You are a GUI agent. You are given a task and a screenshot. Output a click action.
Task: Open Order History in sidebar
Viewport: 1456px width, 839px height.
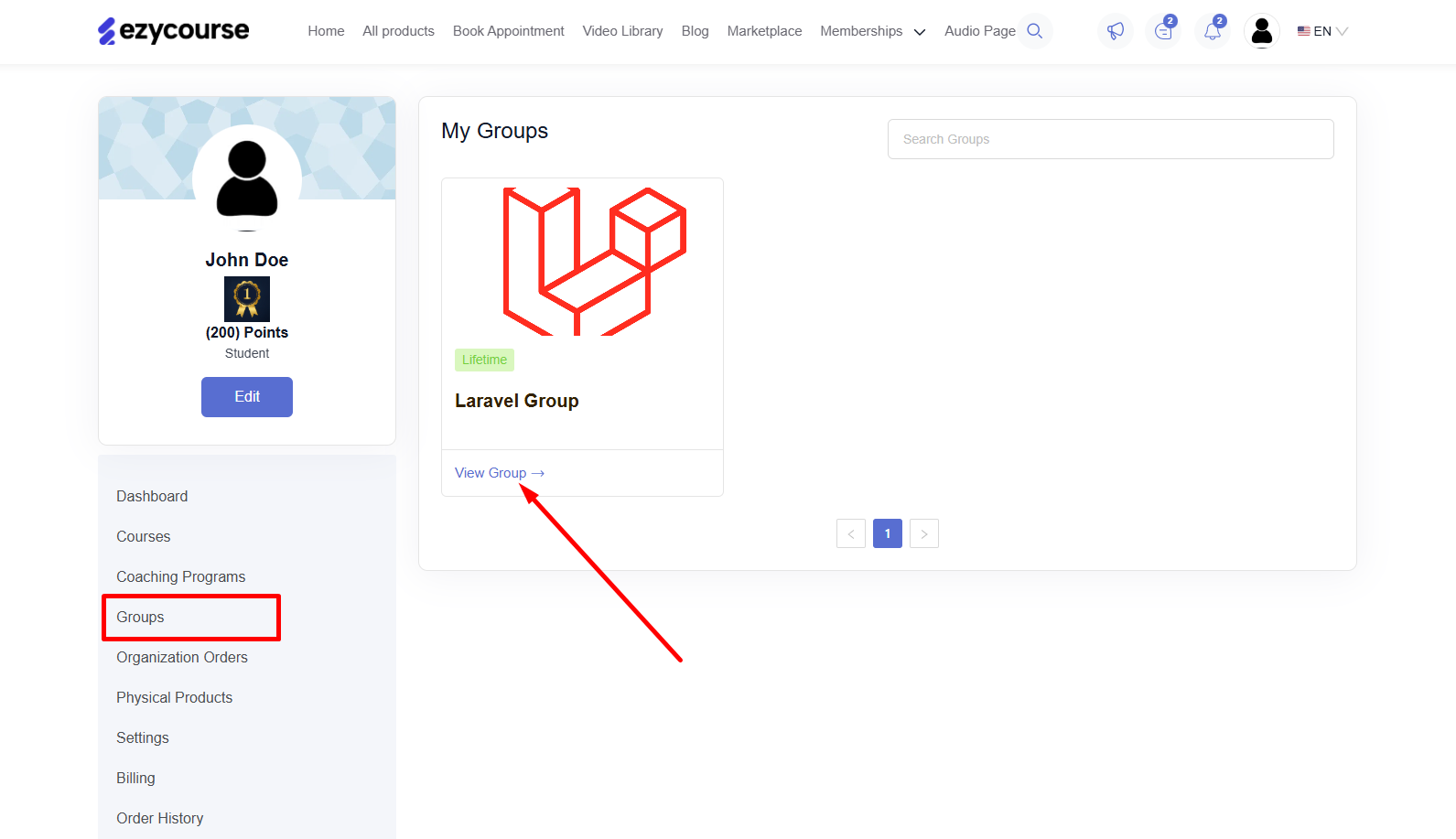[160, 818]
